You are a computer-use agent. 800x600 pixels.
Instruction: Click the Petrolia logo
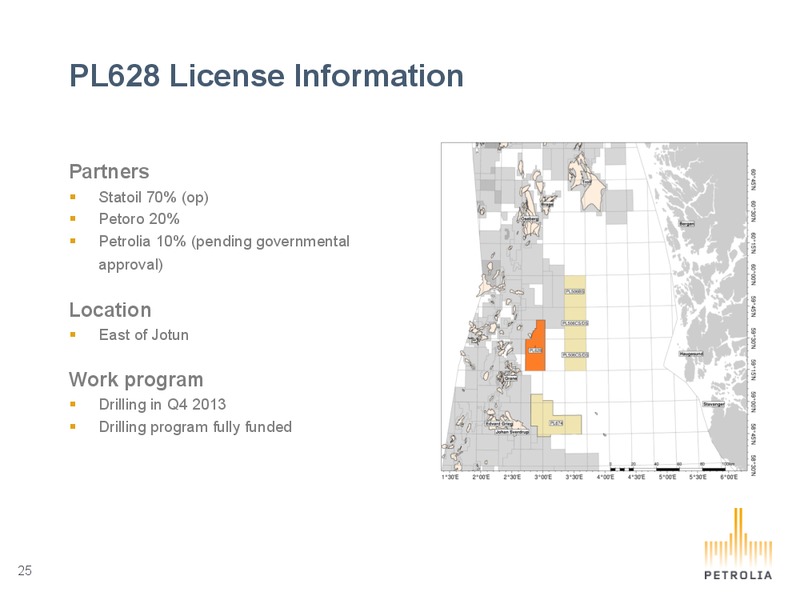(x=738, y=544)
